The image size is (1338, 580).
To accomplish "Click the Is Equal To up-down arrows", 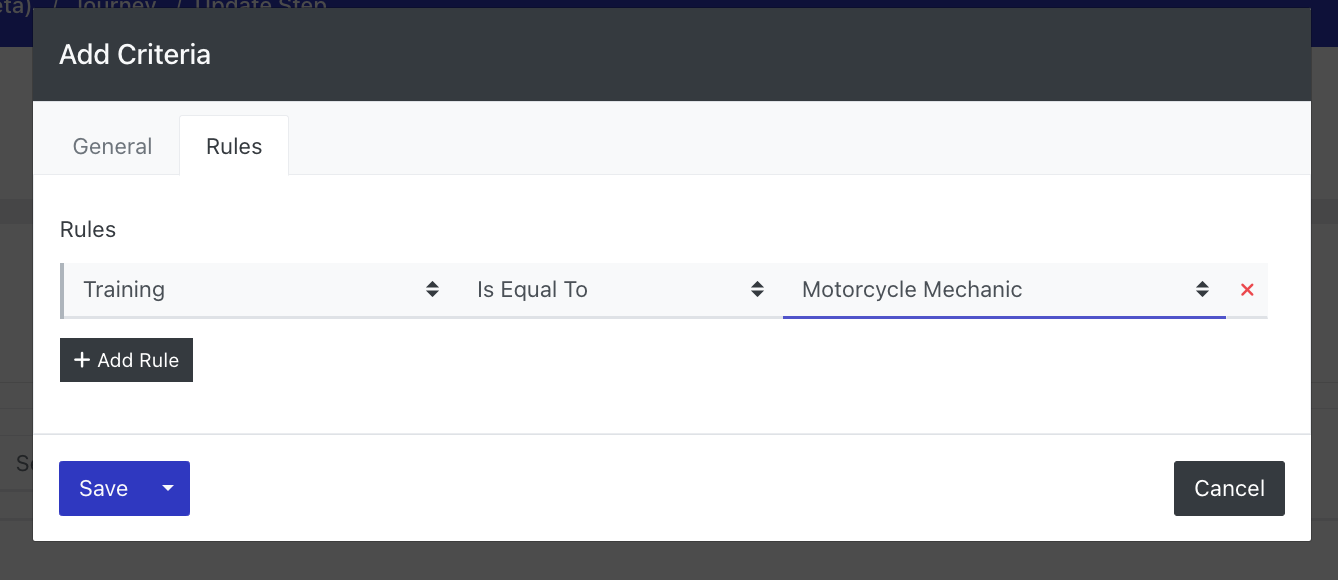I will 757,290.
